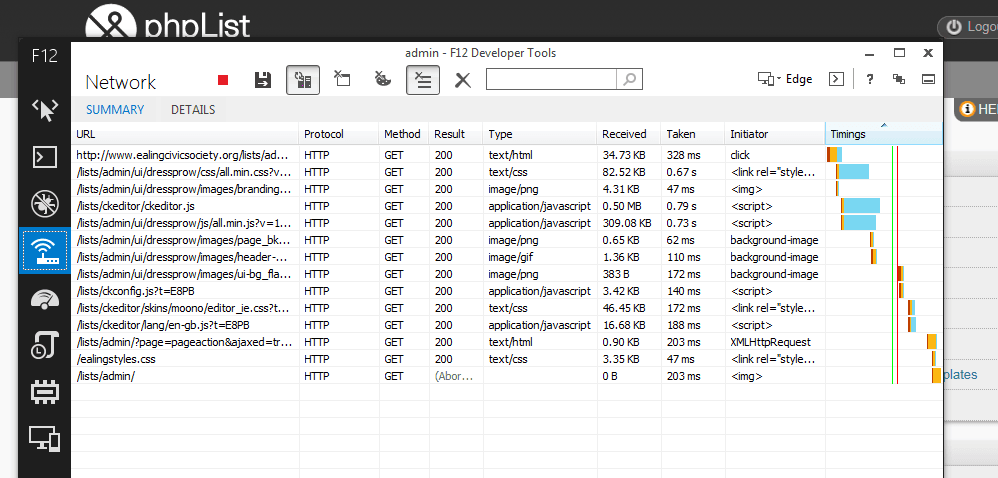This screenshot has height=478, width=998.
Task: Focus the network search field
Action: tap(551, 79)
